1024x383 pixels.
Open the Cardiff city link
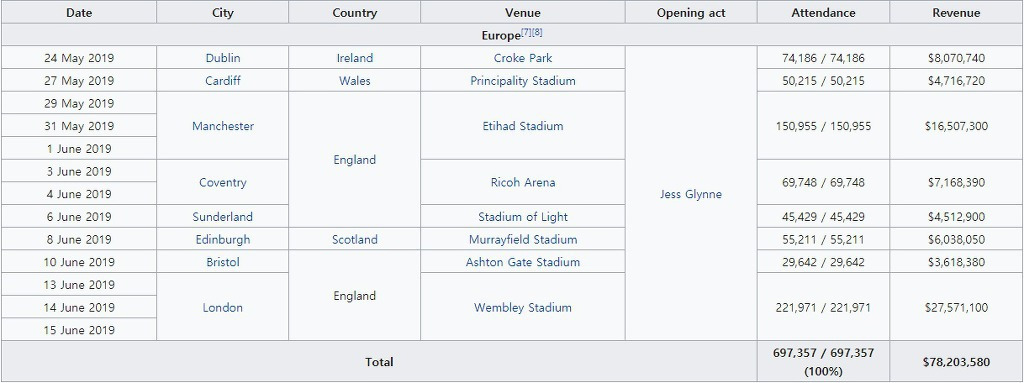point(223,81)
